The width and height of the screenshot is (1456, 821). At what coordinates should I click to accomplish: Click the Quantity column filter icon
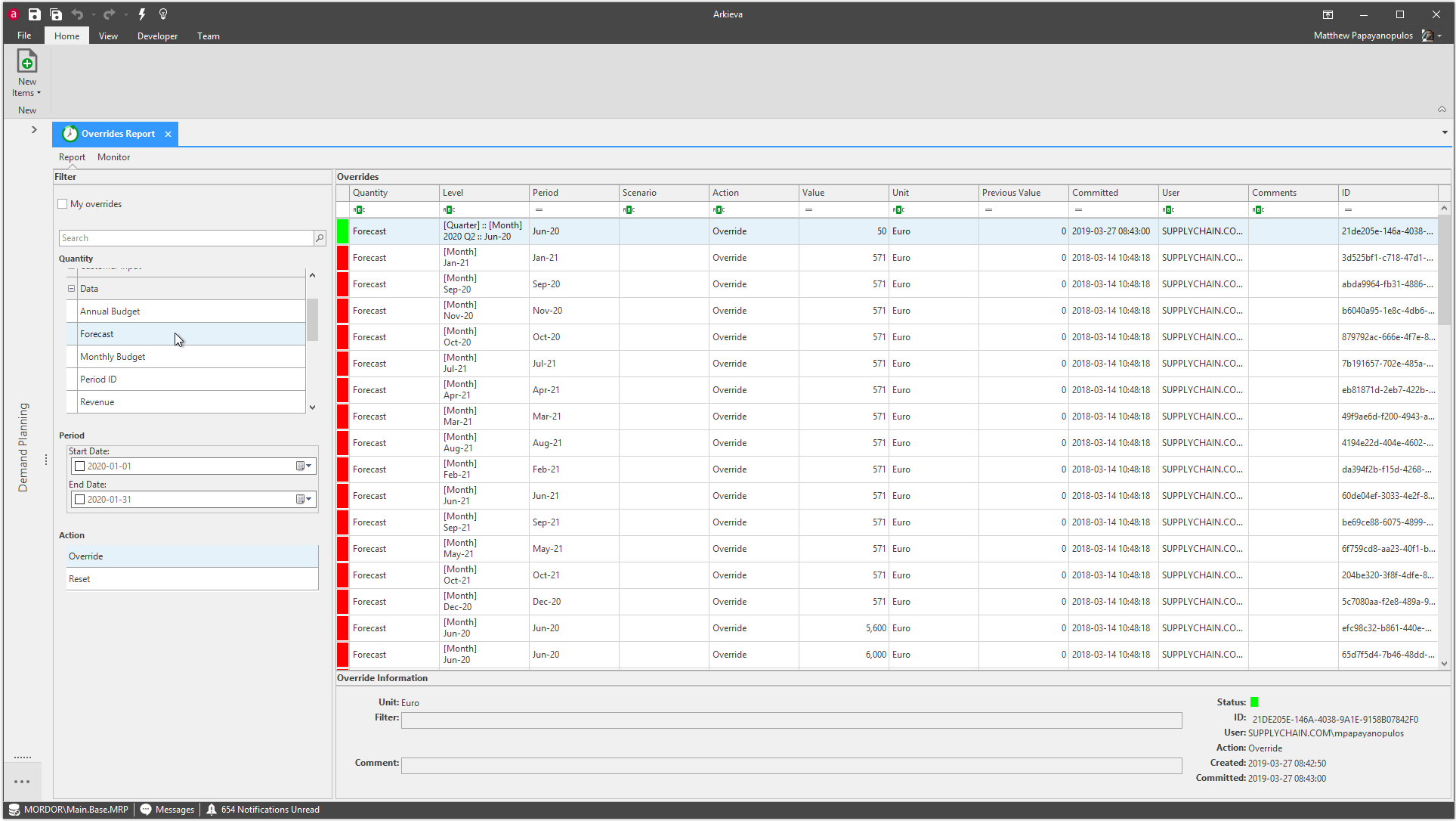click(359, 209)
